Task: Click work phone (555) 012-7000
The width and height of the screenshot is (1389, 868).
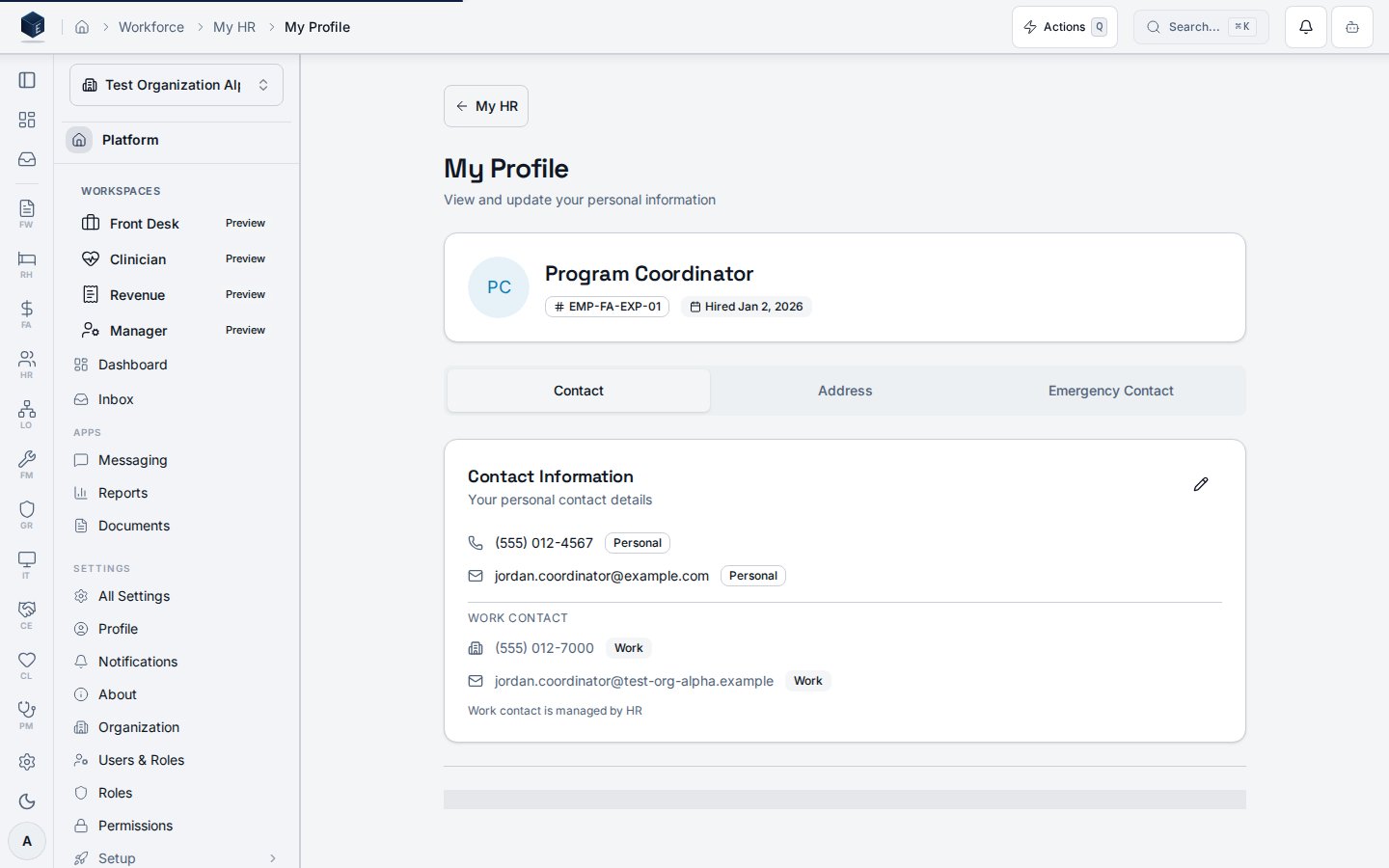Action: pos(544,648)
